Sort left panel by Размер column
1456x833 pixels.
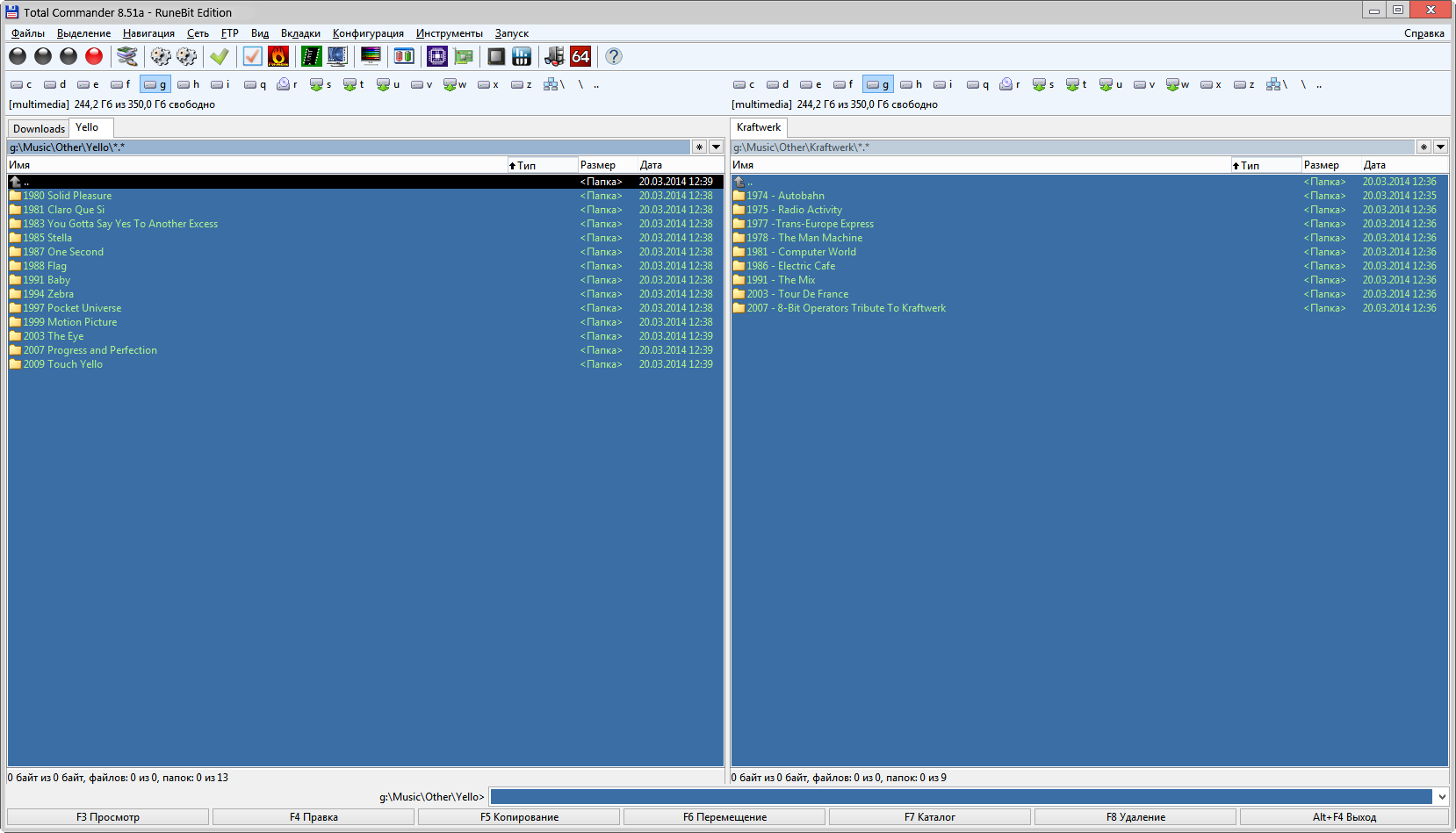(x=608, y=165)
